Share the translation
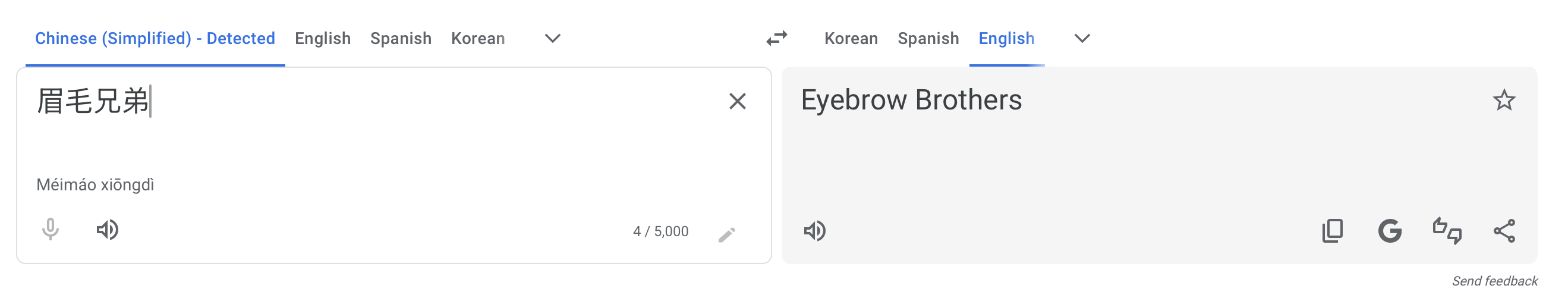Viewport: 1568px width, 301px height. point(1504,231)
